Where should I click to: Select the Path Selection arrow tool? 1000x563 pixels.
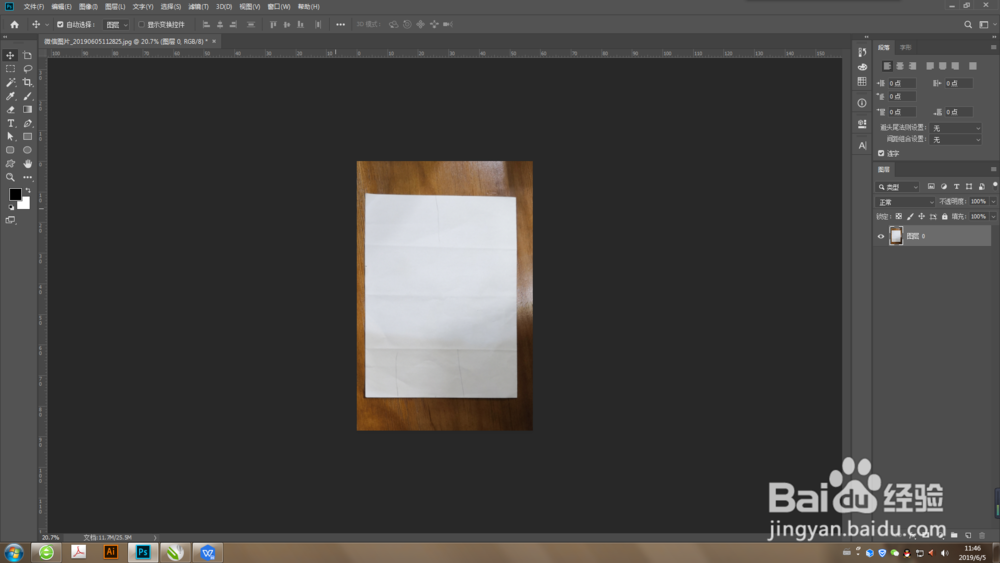pos(10,136)
